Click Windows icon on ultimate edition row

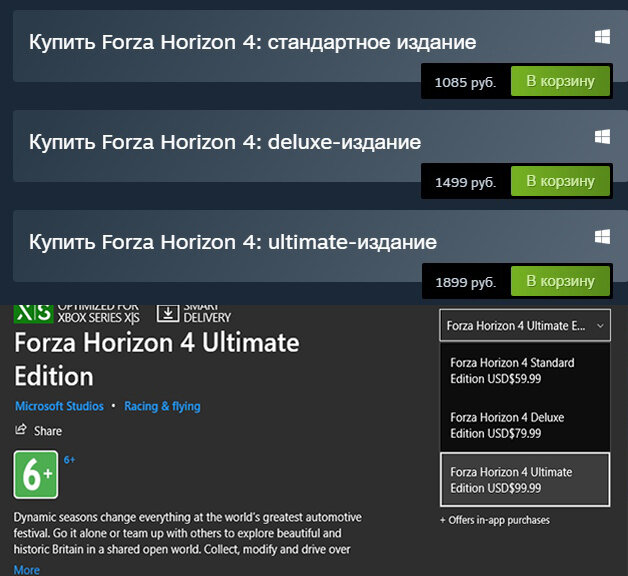602,237
